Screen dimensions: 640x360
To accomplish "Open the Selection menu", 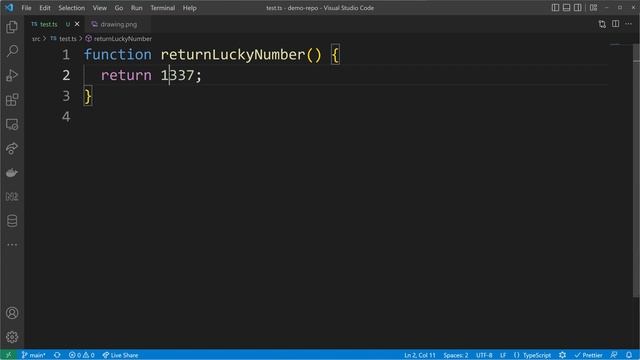I will (71, 8).
